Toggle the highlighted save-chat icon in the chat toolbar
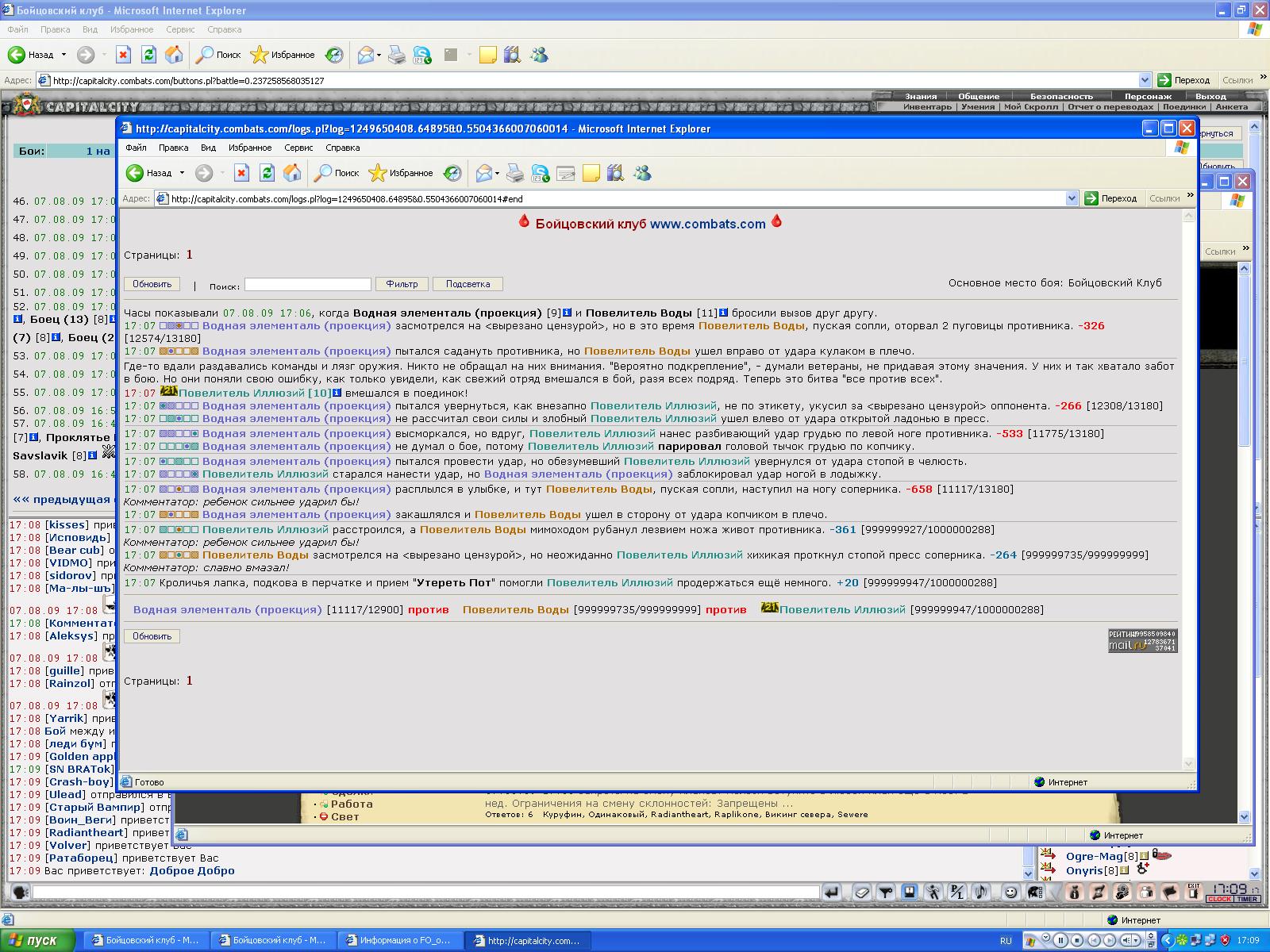The width and height of the screenshot is (1270, 952). point(910,892)
